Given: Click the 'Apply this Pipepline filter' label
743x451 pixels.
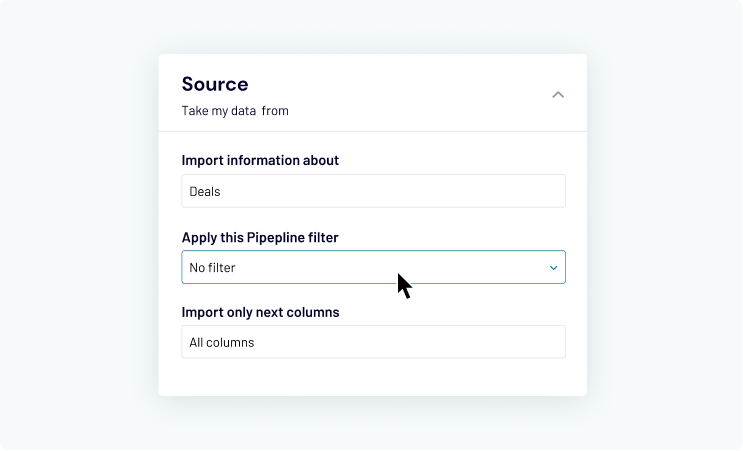Looking at the screenshot, I should (260, 237).
